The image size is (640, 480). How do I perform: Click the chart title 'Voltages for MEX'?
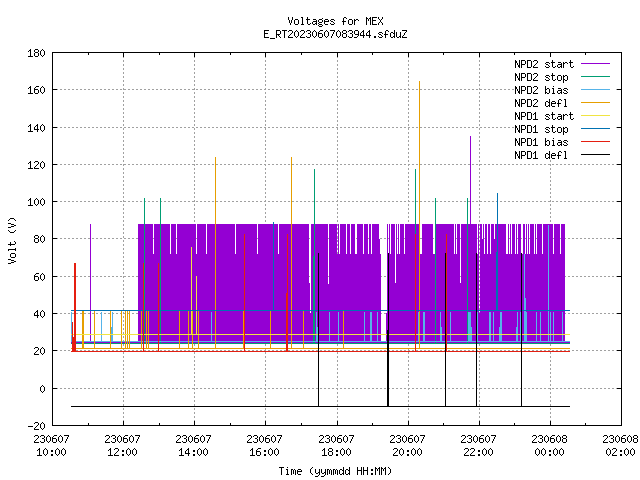click(x=335, y=21)
